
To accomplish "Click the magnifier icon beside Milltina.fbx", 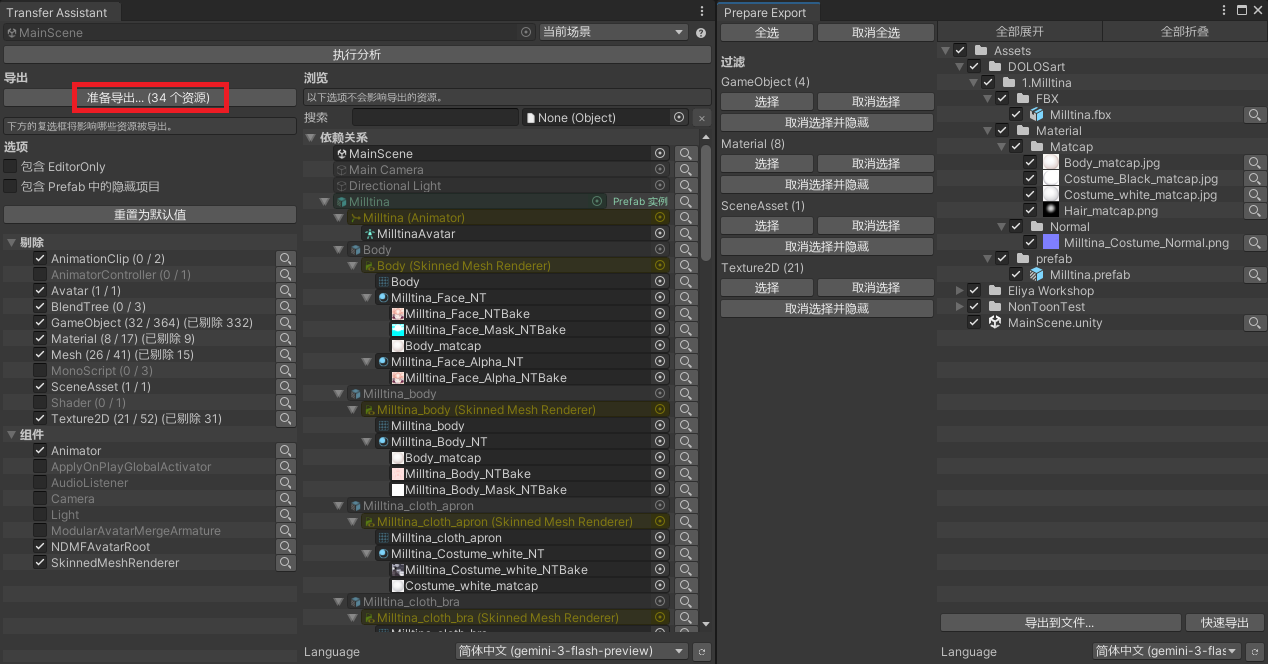I will [x=1254, y=115].
